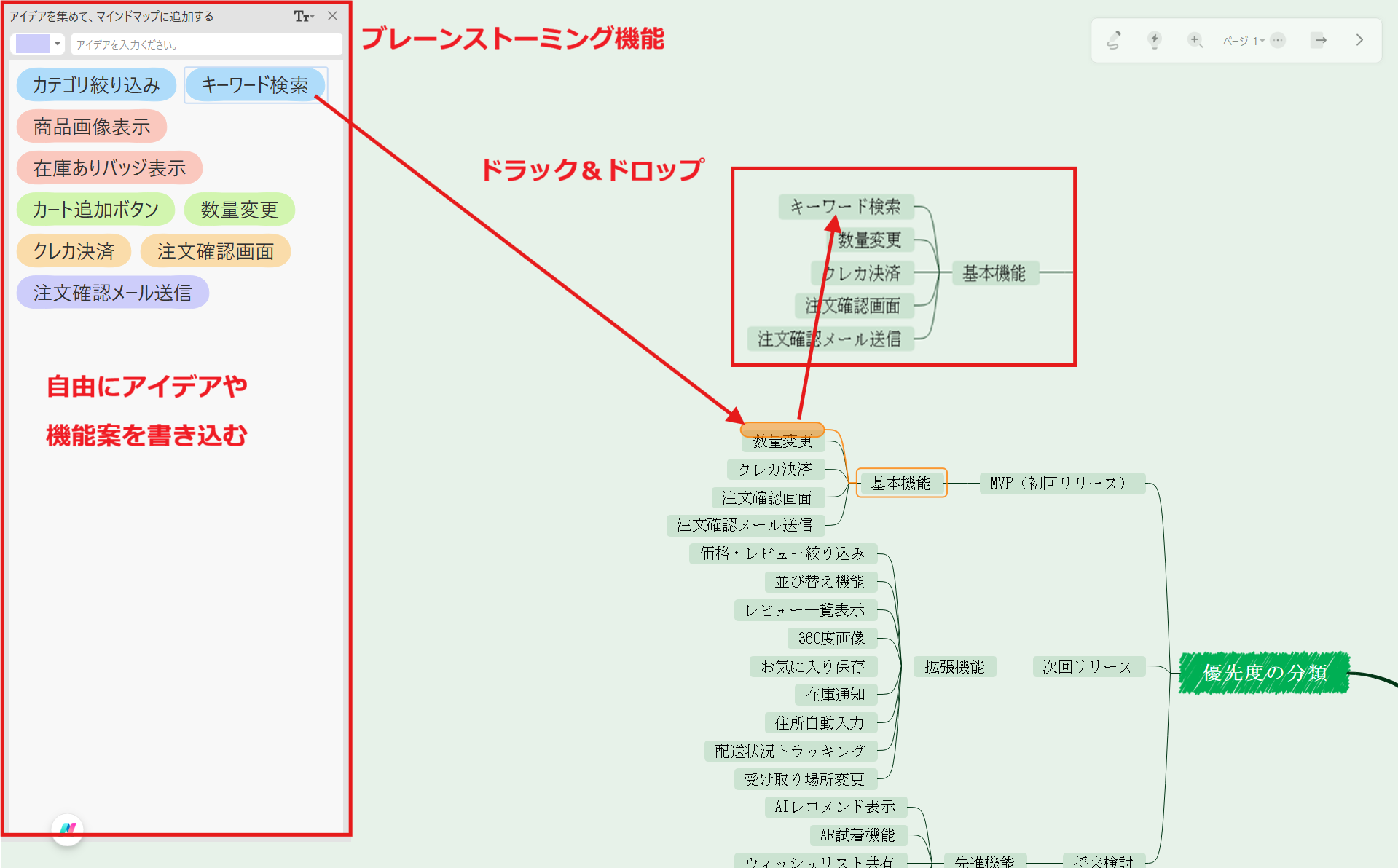Open the ページ-1 page dropdown
The height and width of the screenshot is (868, 1398).
pos(1244,41)
